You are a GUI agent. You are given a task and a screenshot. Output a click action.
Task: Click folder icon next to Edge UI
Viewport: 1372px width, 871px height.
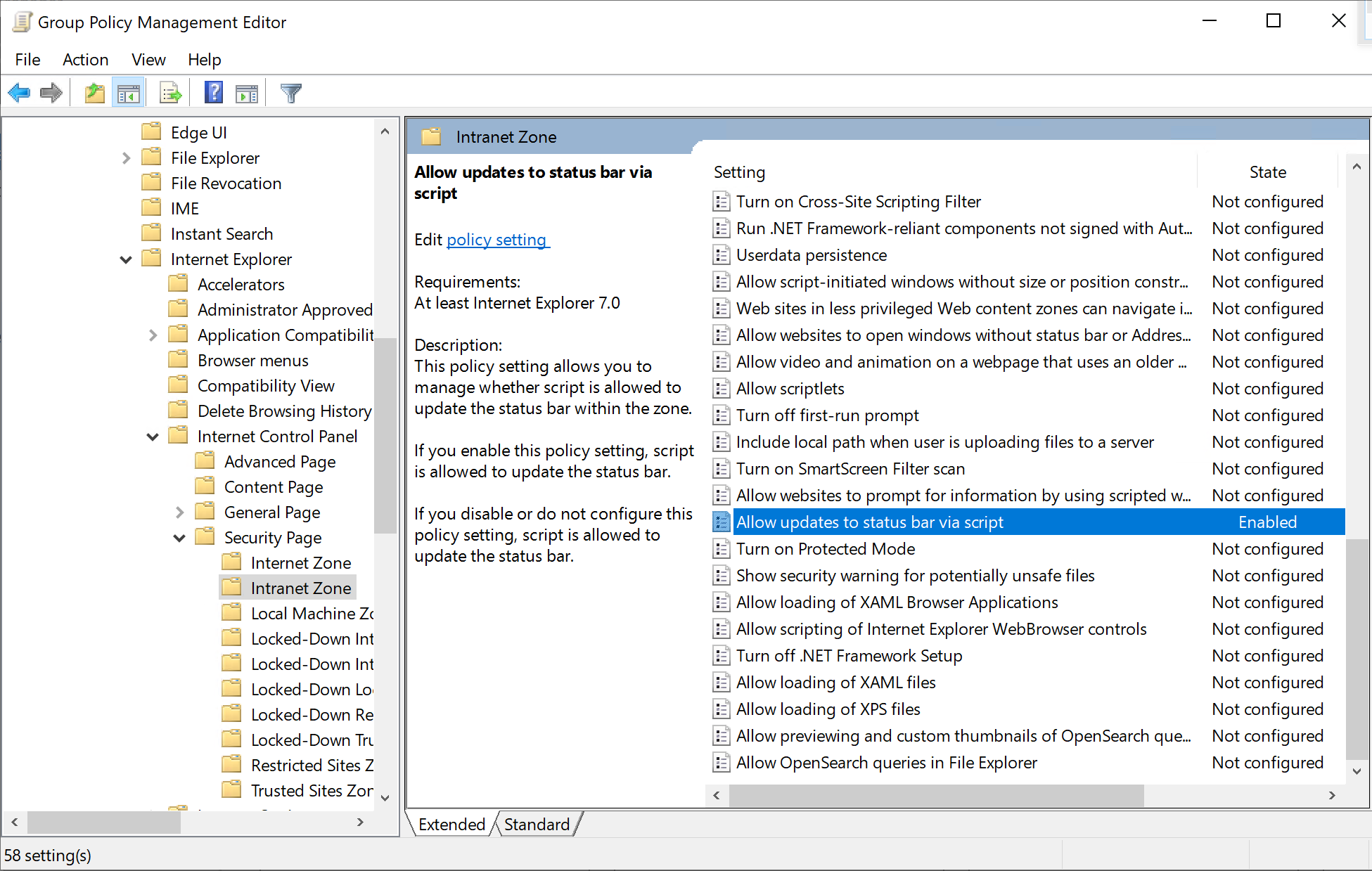(x=151, y=132)
